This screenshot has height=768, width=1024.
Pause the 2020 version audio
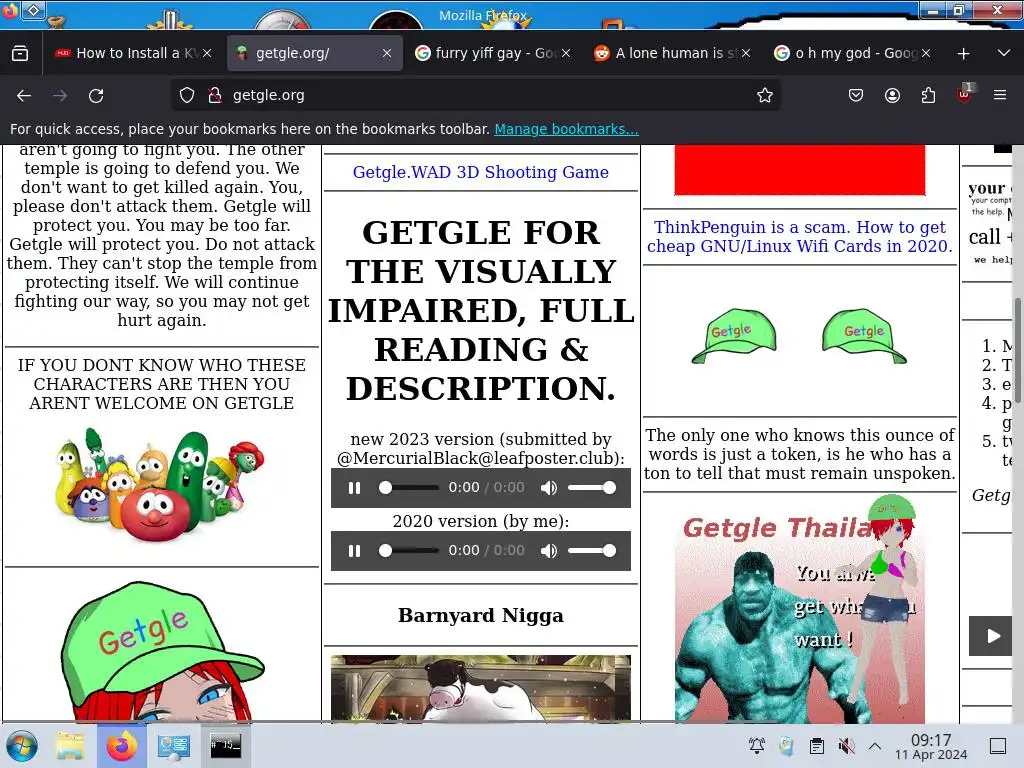point(355,551)
